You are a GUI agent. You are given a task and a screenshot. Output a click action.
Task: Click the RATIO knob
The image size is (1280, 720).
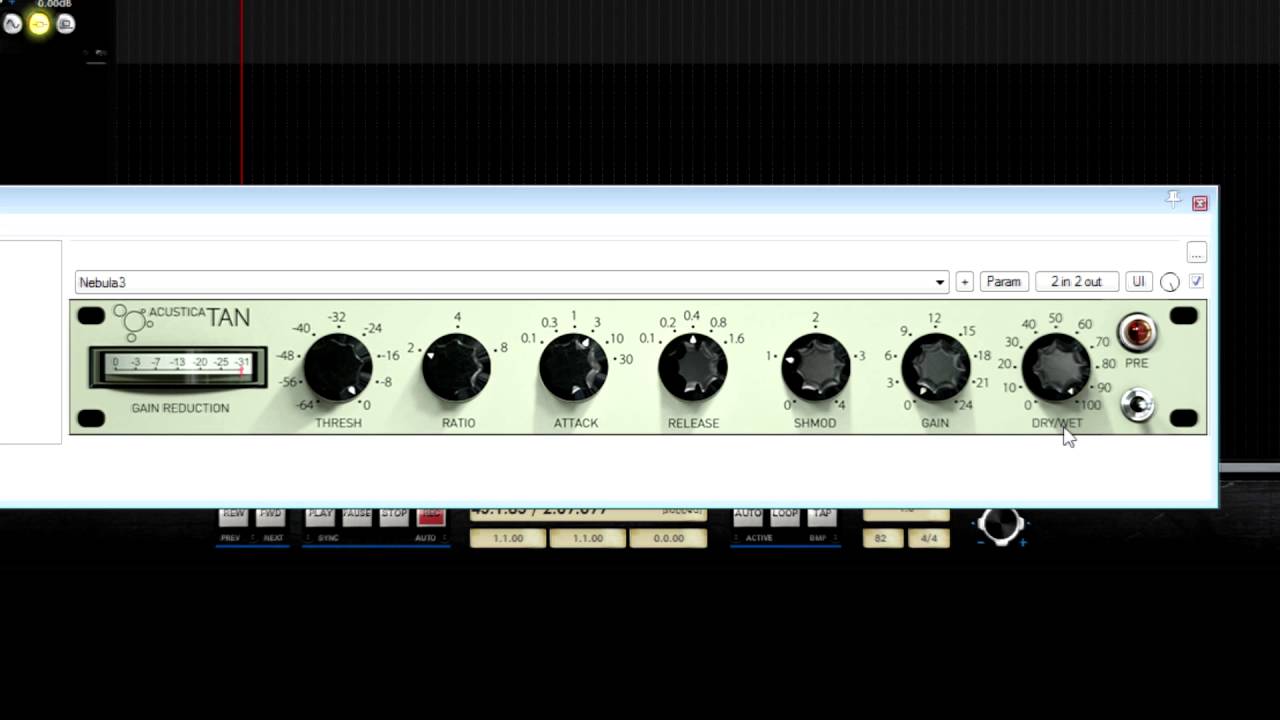457,368
